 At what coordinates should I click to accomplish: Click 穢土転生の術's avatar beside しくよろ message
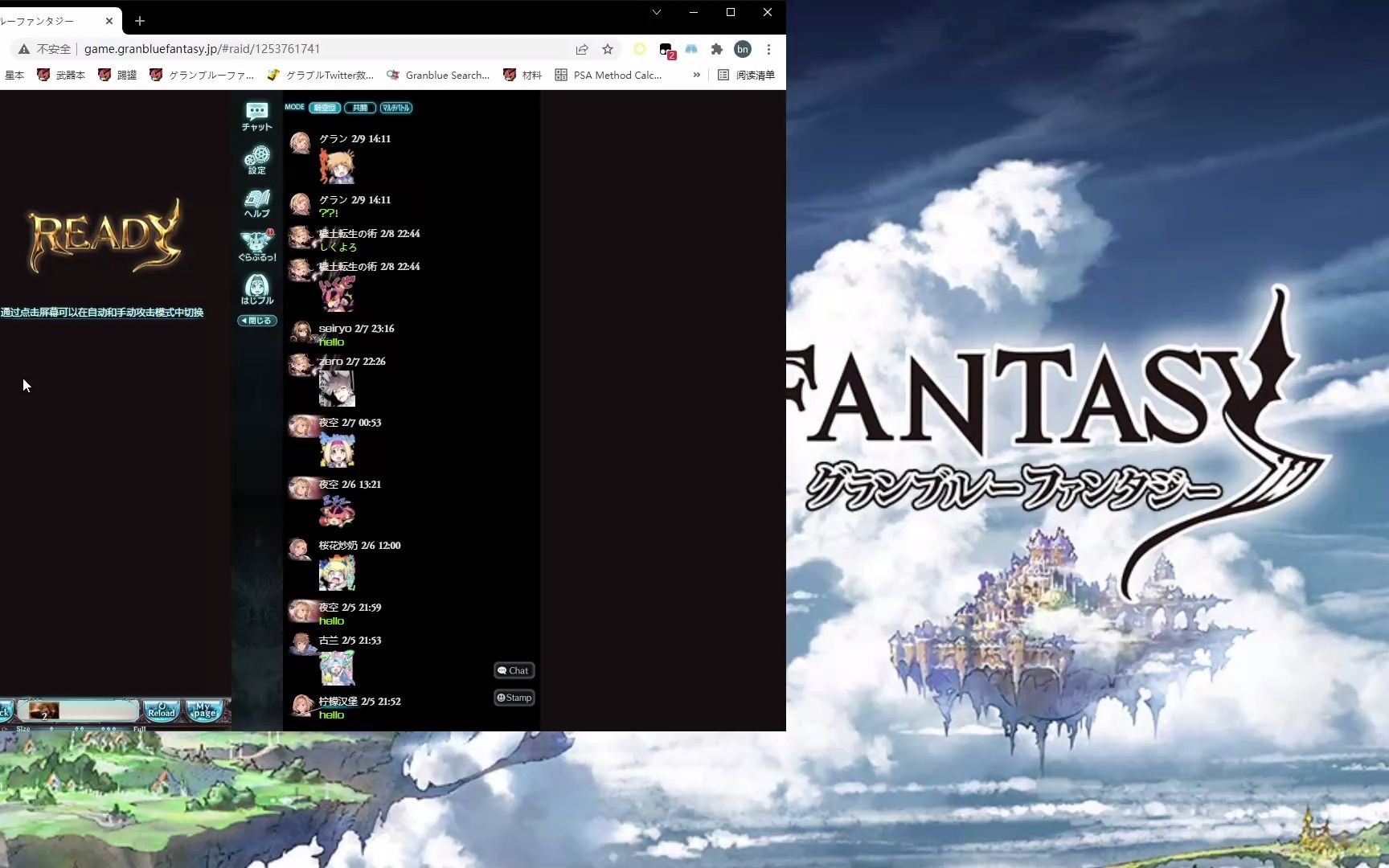point(301,238)
